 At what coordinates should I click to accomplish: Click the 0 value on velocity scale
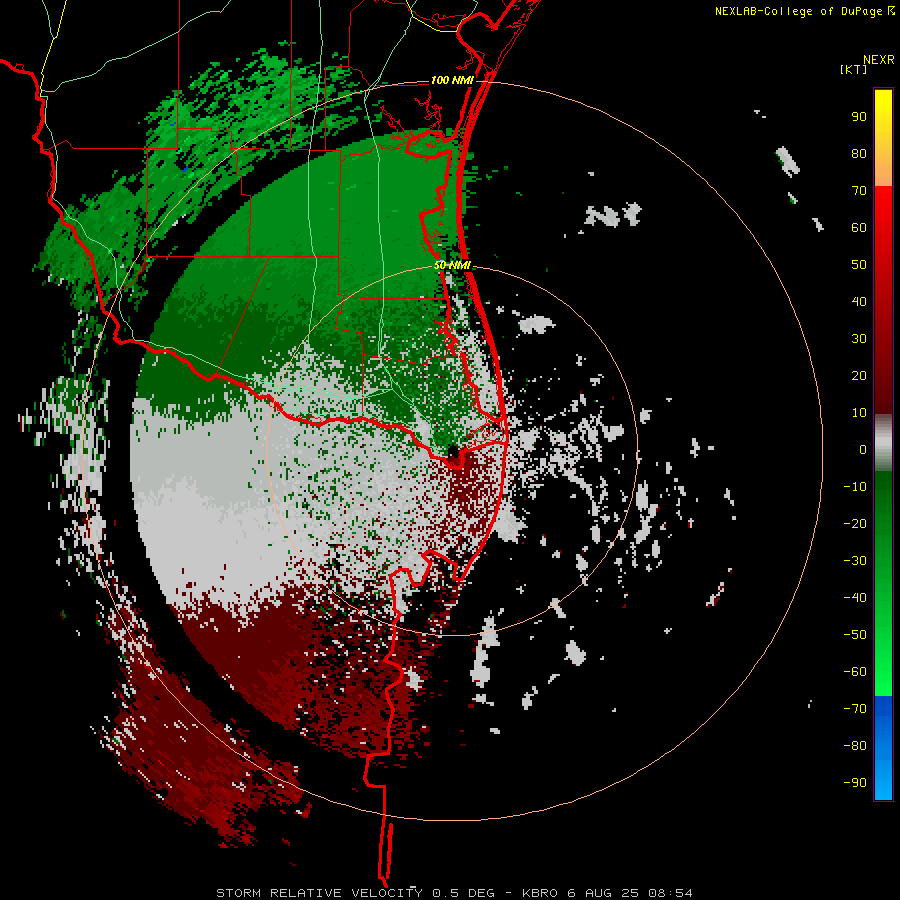point(863,450)
